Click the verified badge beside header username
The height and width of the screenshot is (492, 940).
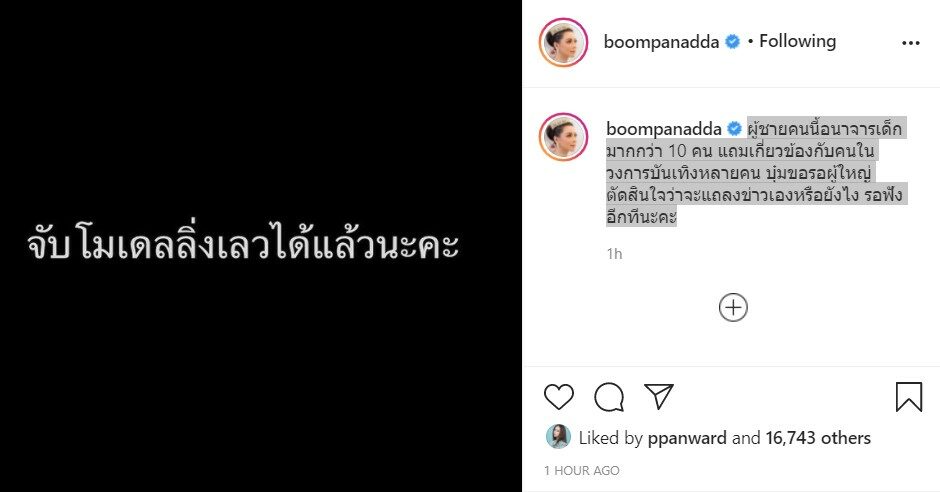(x=733, y=42)
